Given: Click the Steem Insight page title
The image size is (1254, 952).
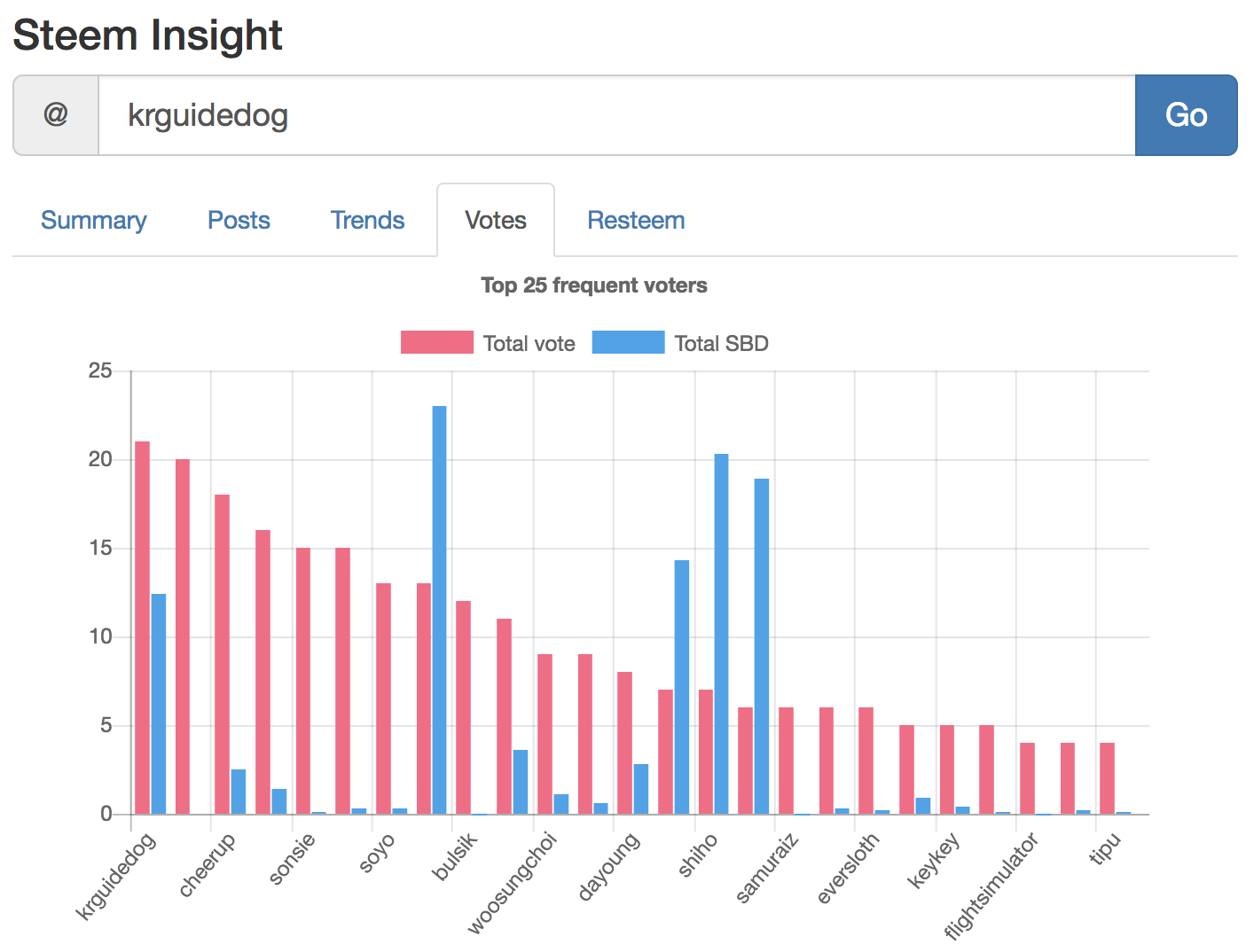Looking at the screenshot, I should tap(147, 35).
